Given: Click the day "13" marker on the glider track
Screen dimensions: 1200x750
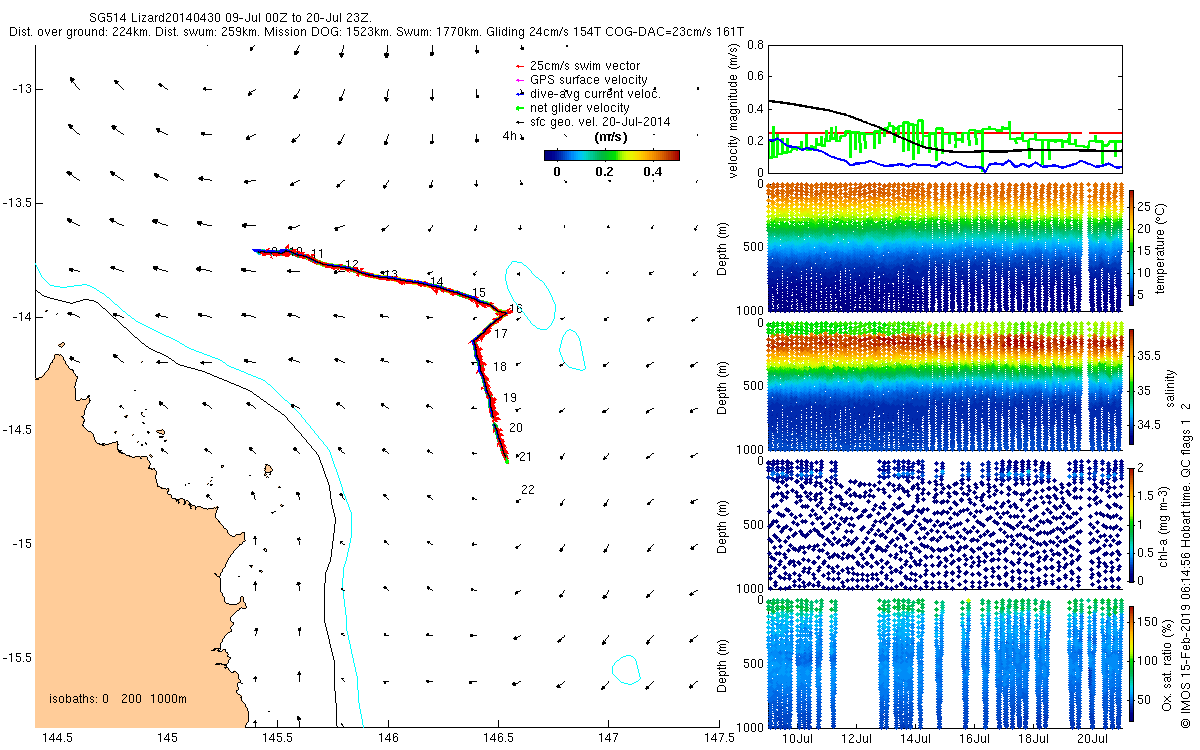Looking at the screenshot, I should coord(391,274).
